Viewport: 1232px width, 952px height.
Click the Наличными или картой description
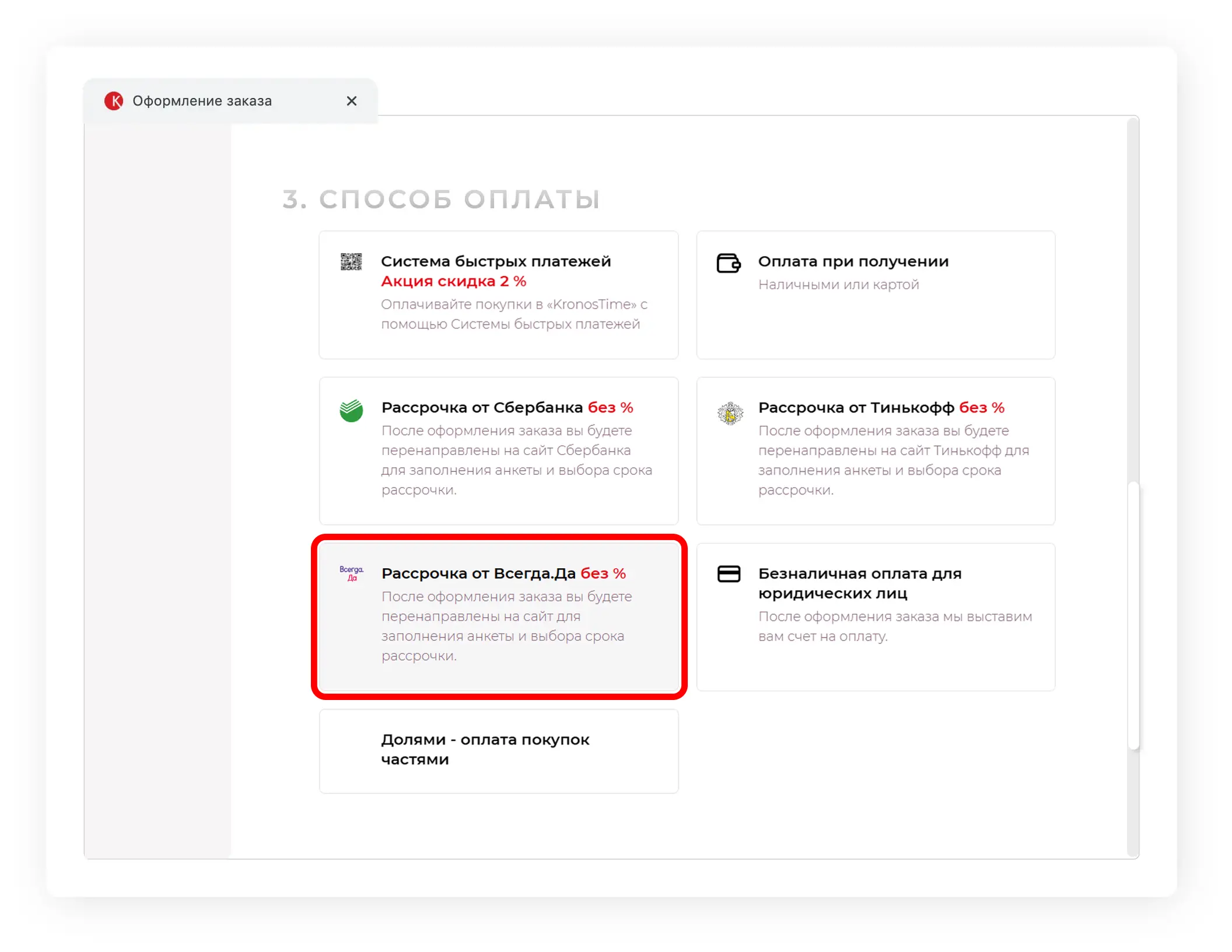(x=838, y=285)
